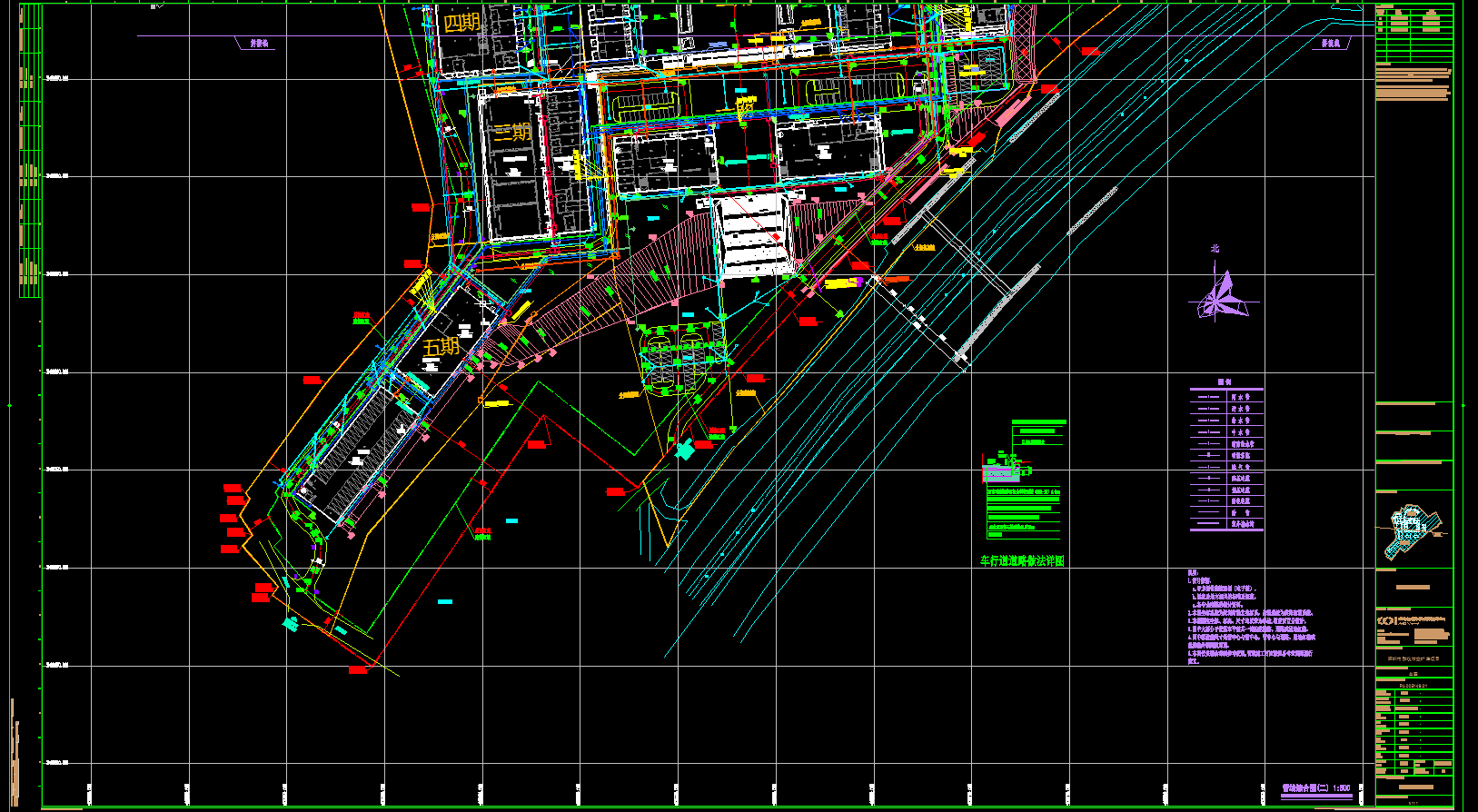Image resolution: width=1478 pixels, height=812 pixels.
Task: Click the company logo in title block
Action: click(x=1386, y=620)
